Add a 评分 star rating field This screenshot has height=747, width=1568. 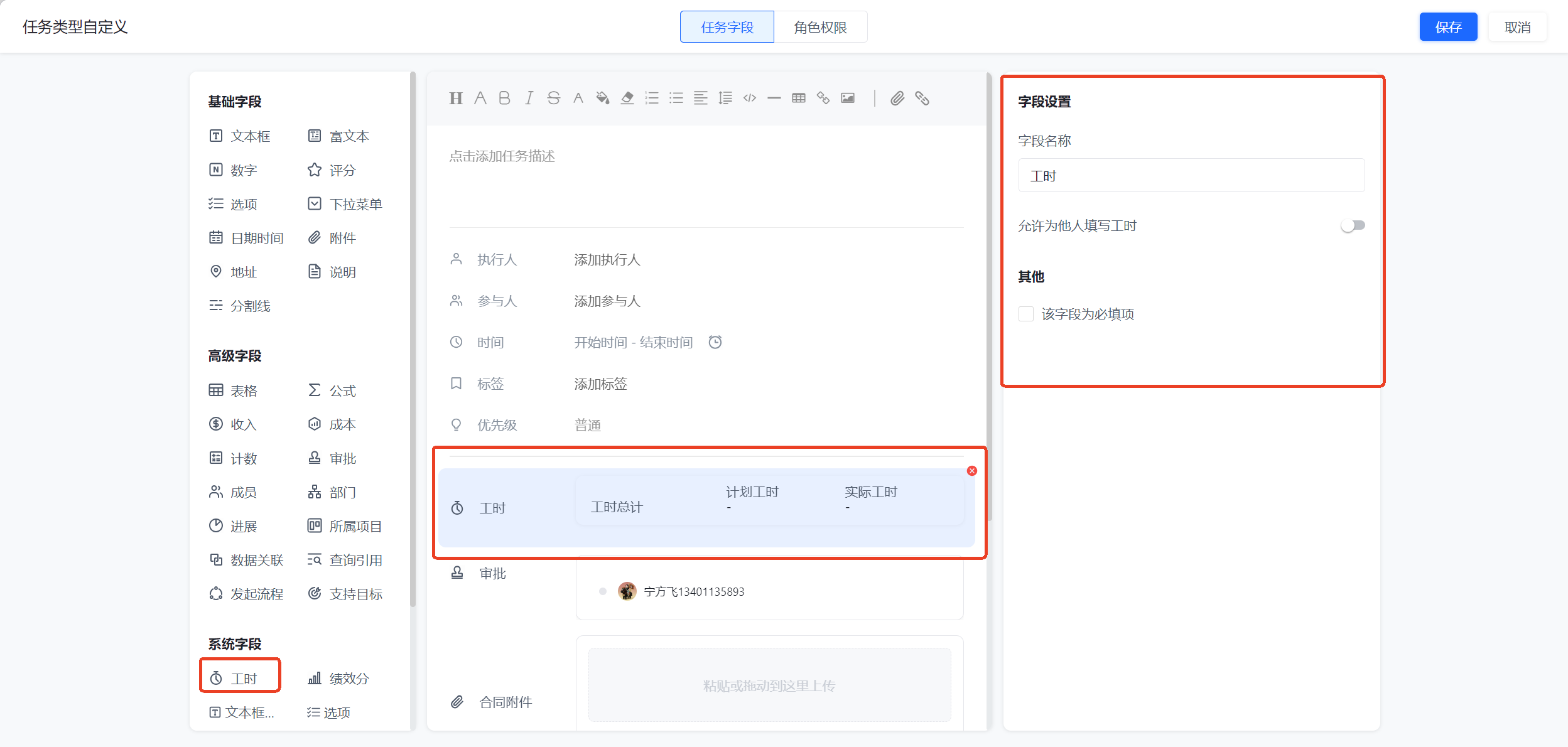click(332, 170)
